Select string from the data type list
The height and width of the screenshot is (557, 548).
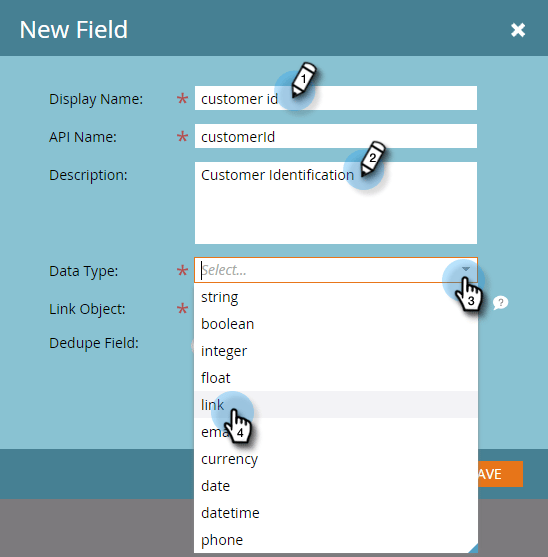coord(336,297)
